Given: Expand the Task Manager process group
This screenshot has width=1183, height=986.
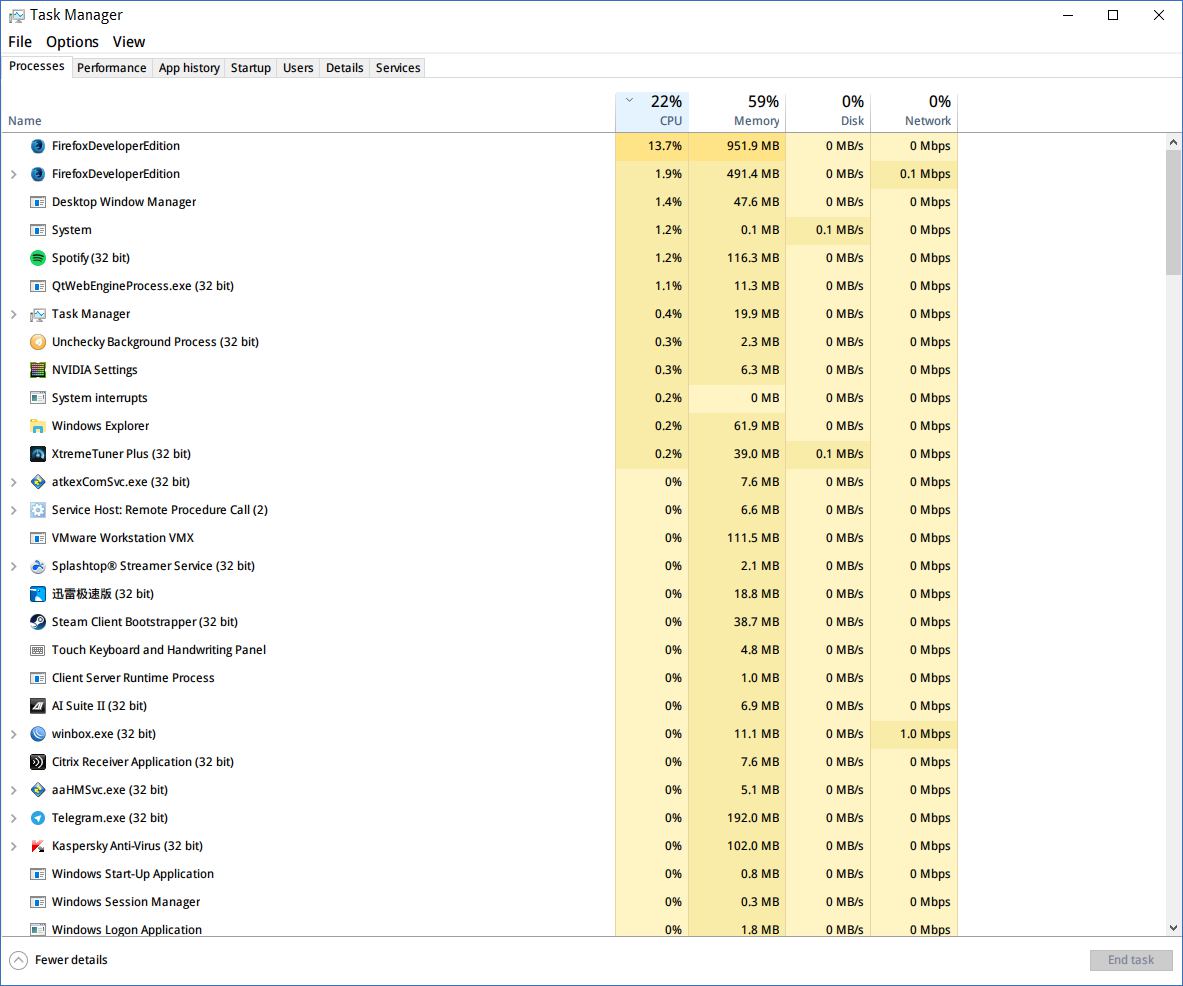Looking at the screenshot, I should click(14, 314).
